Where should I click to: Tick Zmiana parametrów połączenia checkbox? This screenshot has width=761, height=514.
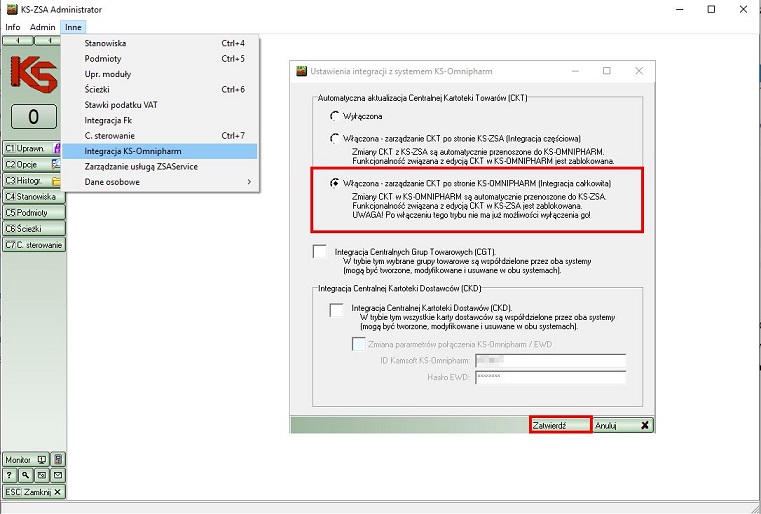(359, 344)
